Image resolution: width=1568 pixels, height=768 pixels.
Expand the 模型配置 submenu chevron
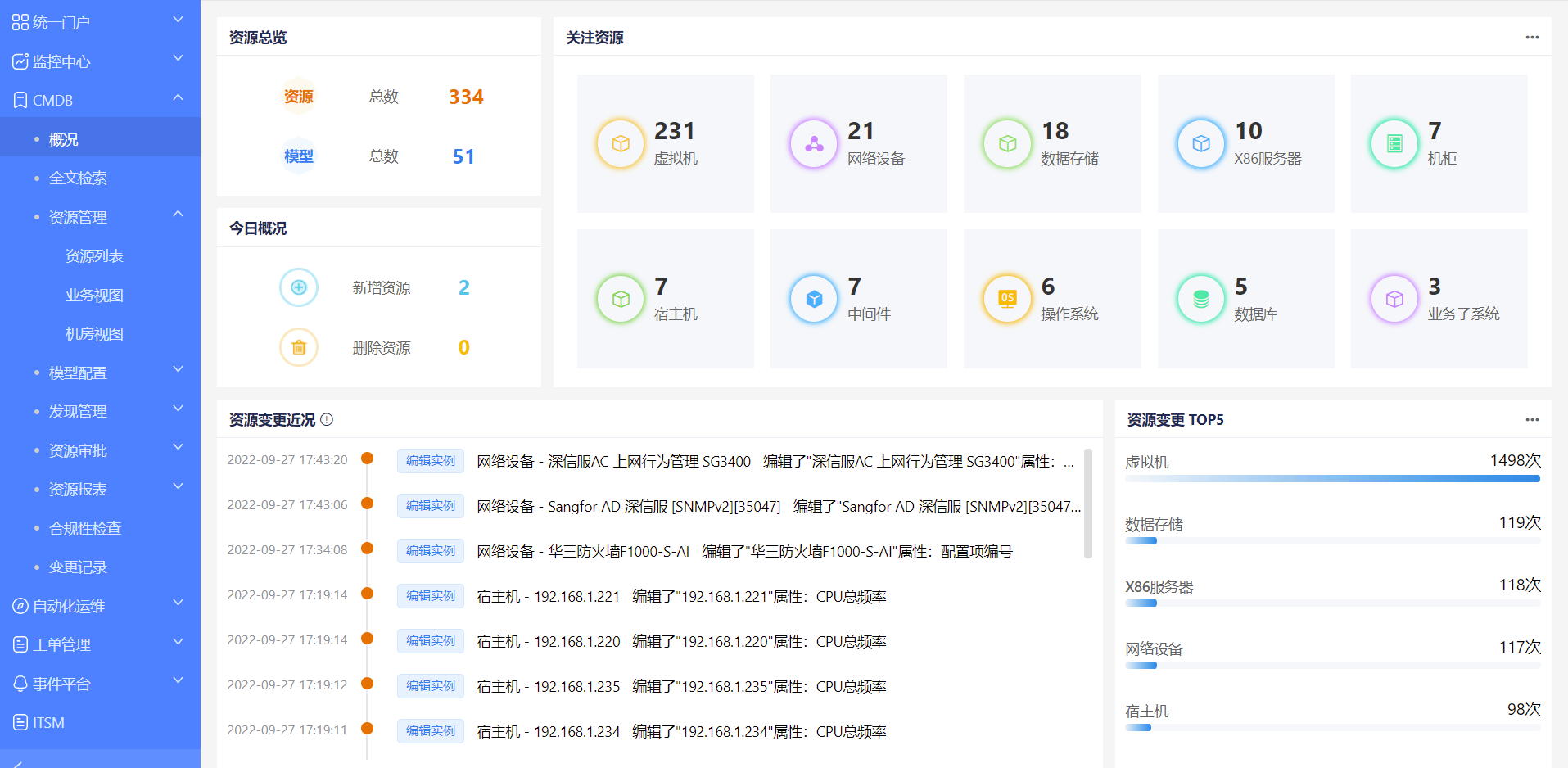click(178, 370)
